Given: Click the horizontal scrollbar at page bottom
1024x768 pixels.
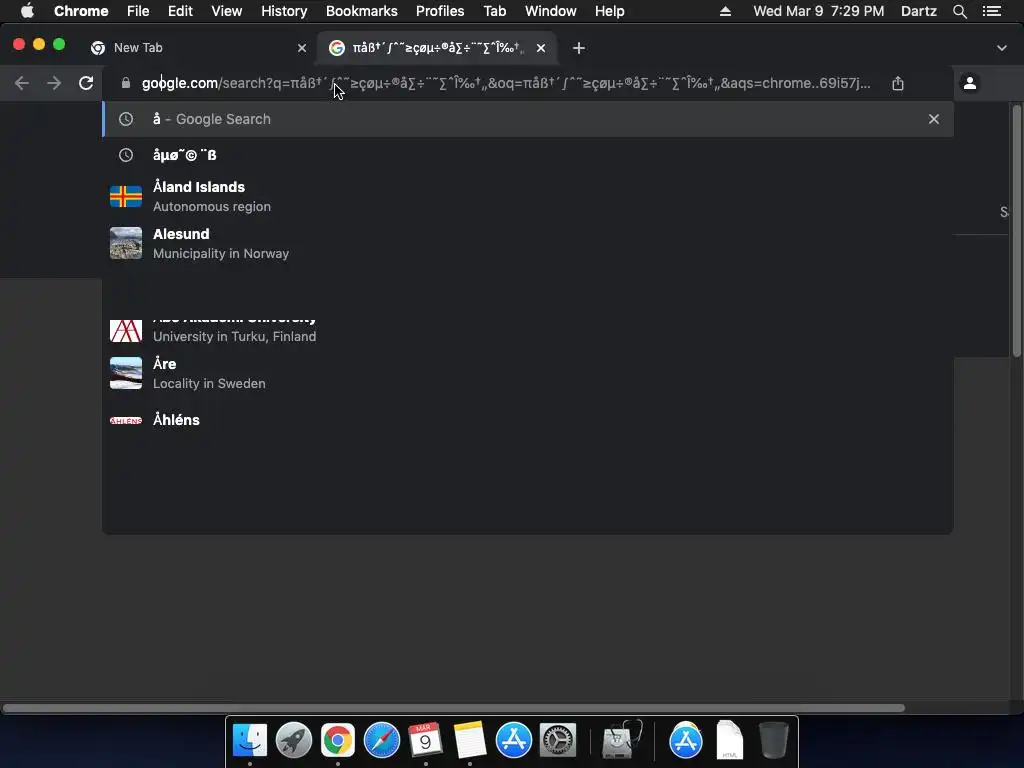Looking at the screenshot, I should pyautogui.click(x=453, y=708).
